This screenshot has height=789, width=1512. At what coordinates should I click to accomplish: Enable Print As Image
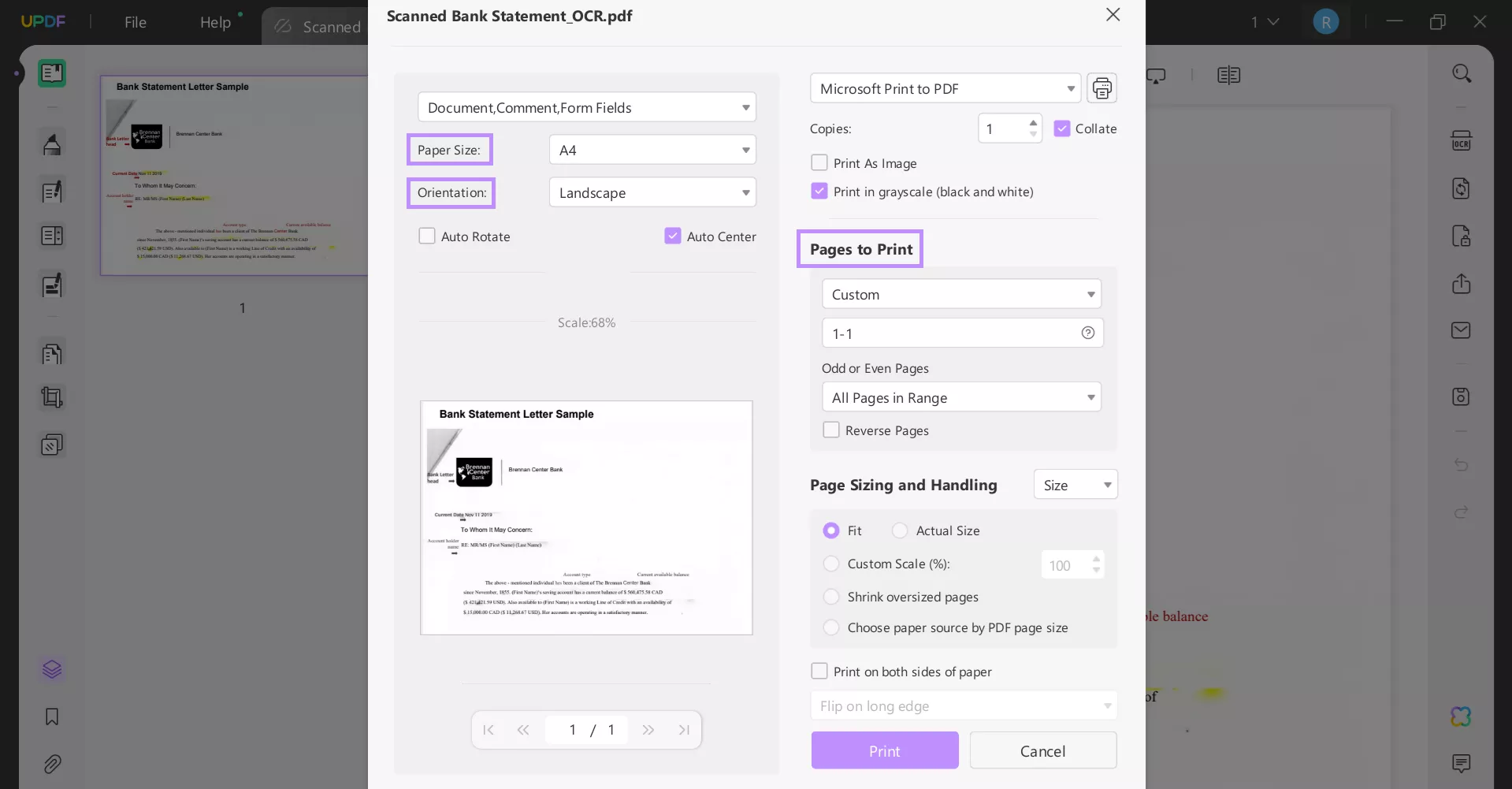click(x=819, y=162)
